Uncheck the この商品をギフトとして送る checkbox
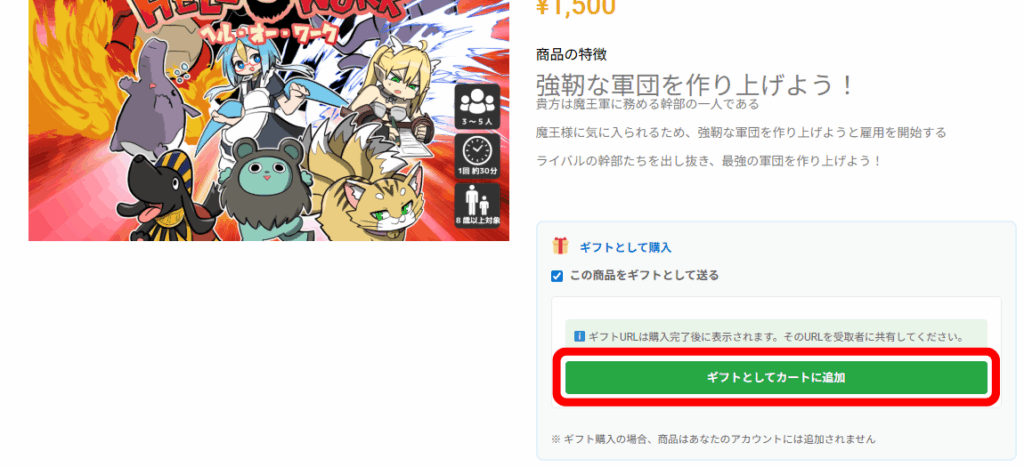The image size is (1024, 467). click(557, 276)
